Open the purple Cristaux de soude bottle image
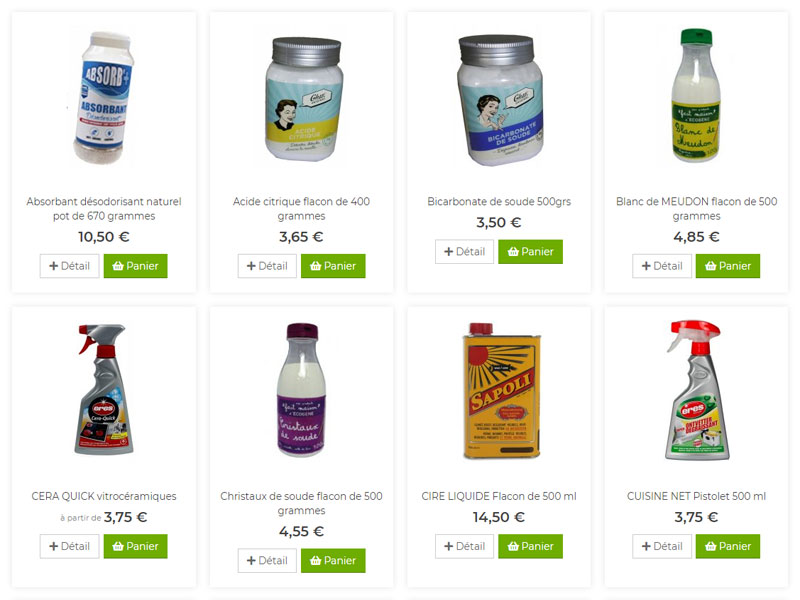 (x=302, y=390)
